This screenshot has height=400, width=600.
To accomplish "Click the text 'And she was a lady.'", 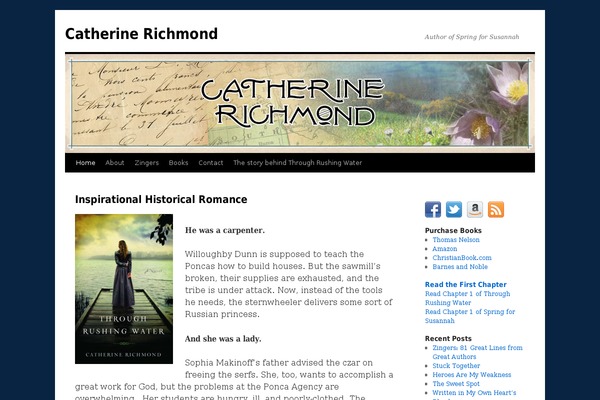I will (x=223, y=339).
